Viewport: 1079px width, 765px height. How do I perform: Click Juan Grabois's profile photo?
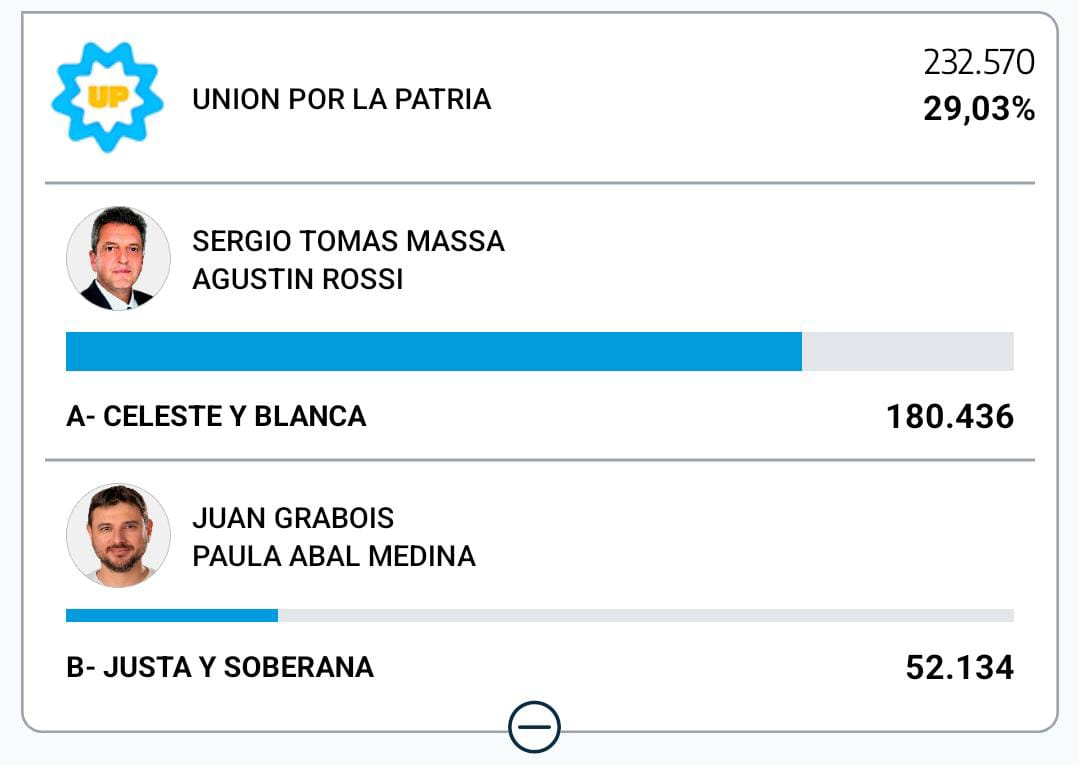[118, 536]
